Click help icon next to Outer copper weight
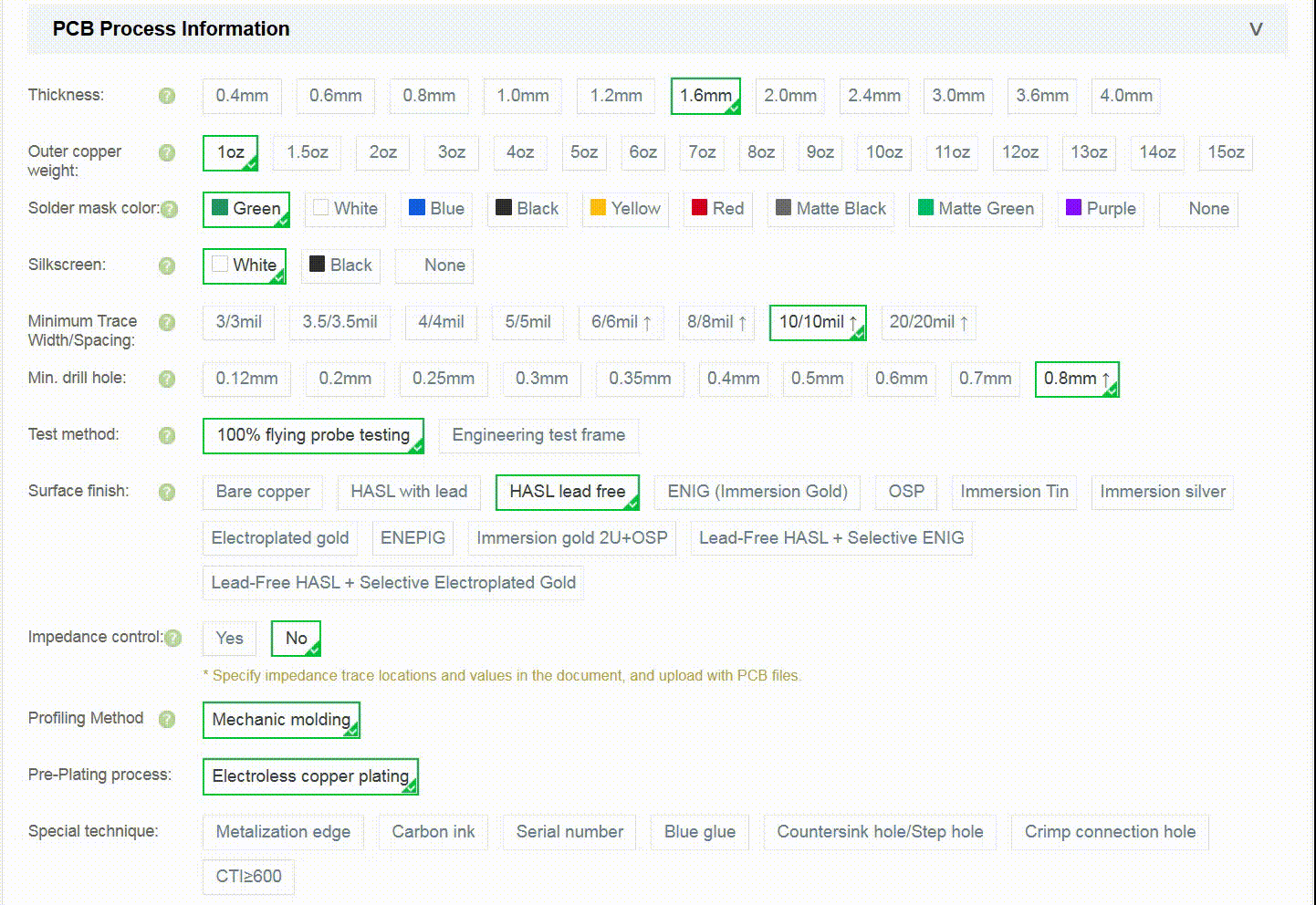 pos(167,152)
